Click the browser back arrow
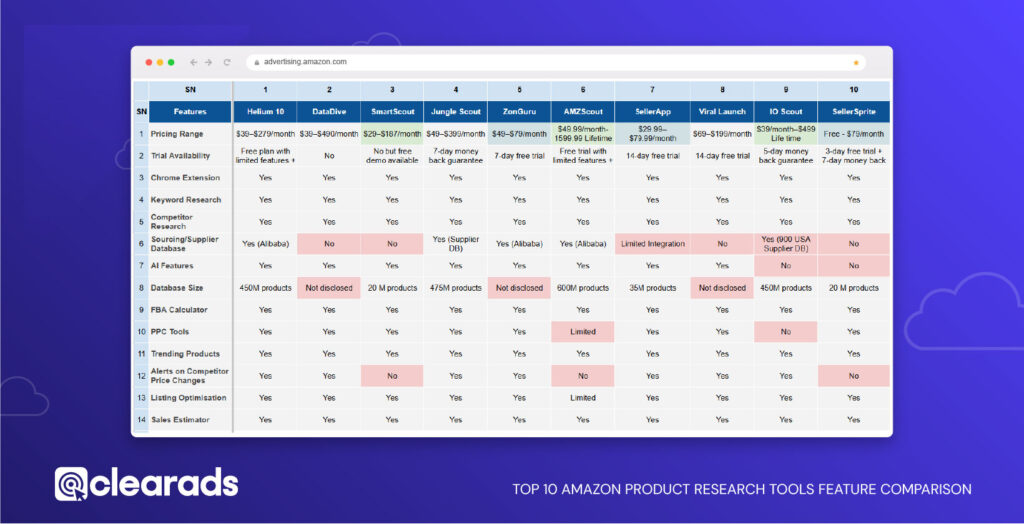The image size is (1024, 524). [193, 62]
